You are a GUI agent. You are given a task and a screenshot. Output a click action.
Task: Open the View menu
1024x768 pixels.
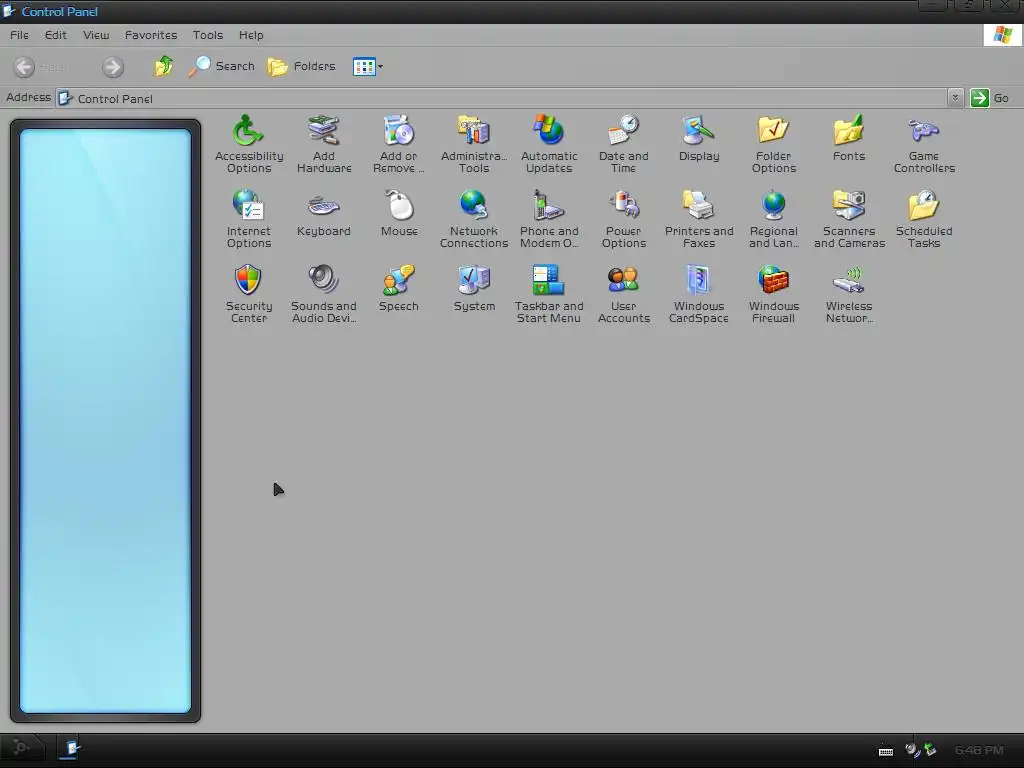click(x=96, y=35)
